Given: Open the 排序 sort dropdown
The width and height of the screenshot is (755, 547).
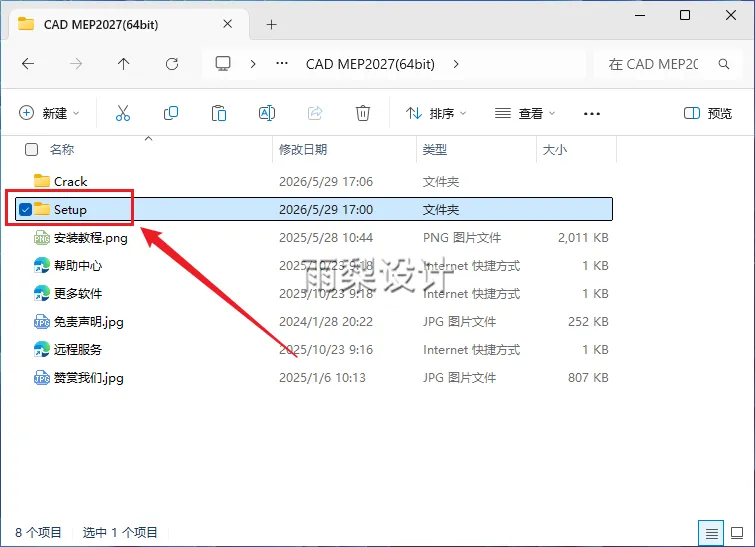Looking at the screenshot, I should [436, 114].
